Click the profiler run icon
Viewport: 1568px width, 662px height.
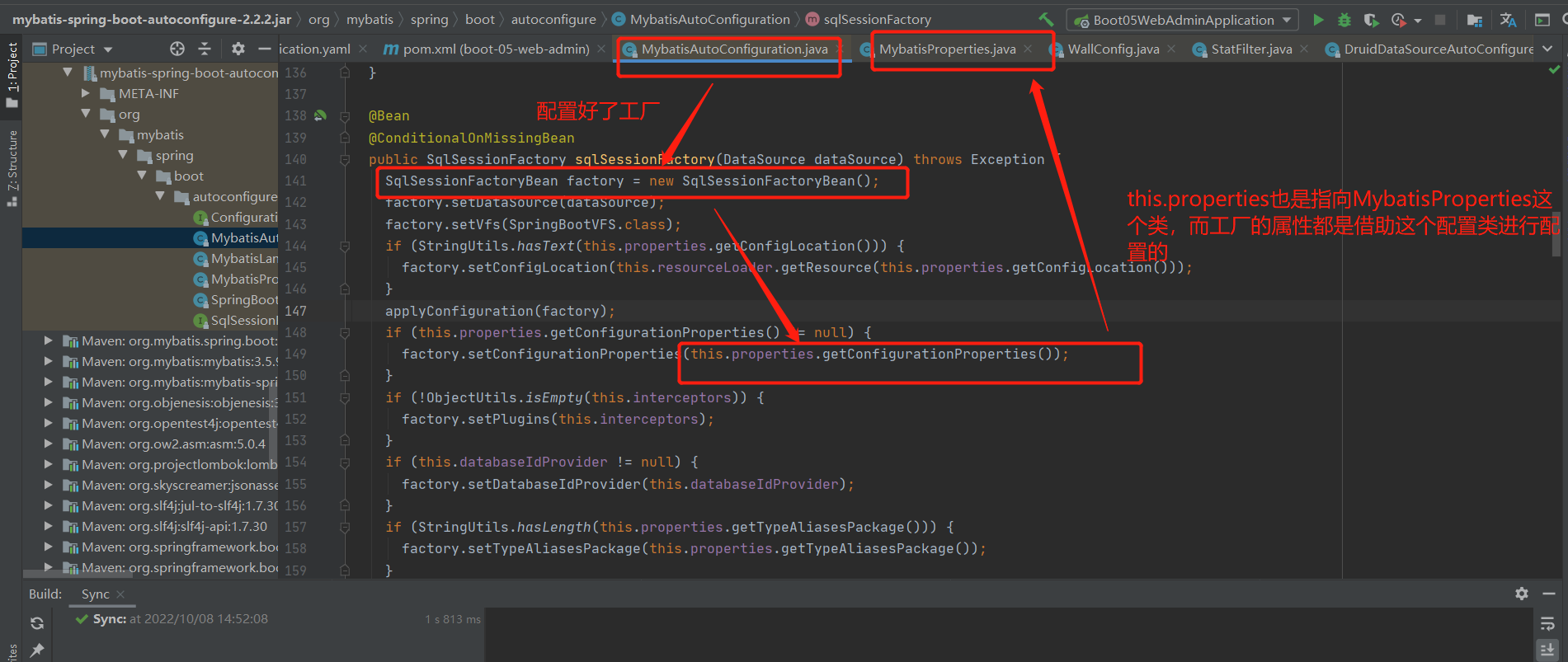coord(1398,20)
